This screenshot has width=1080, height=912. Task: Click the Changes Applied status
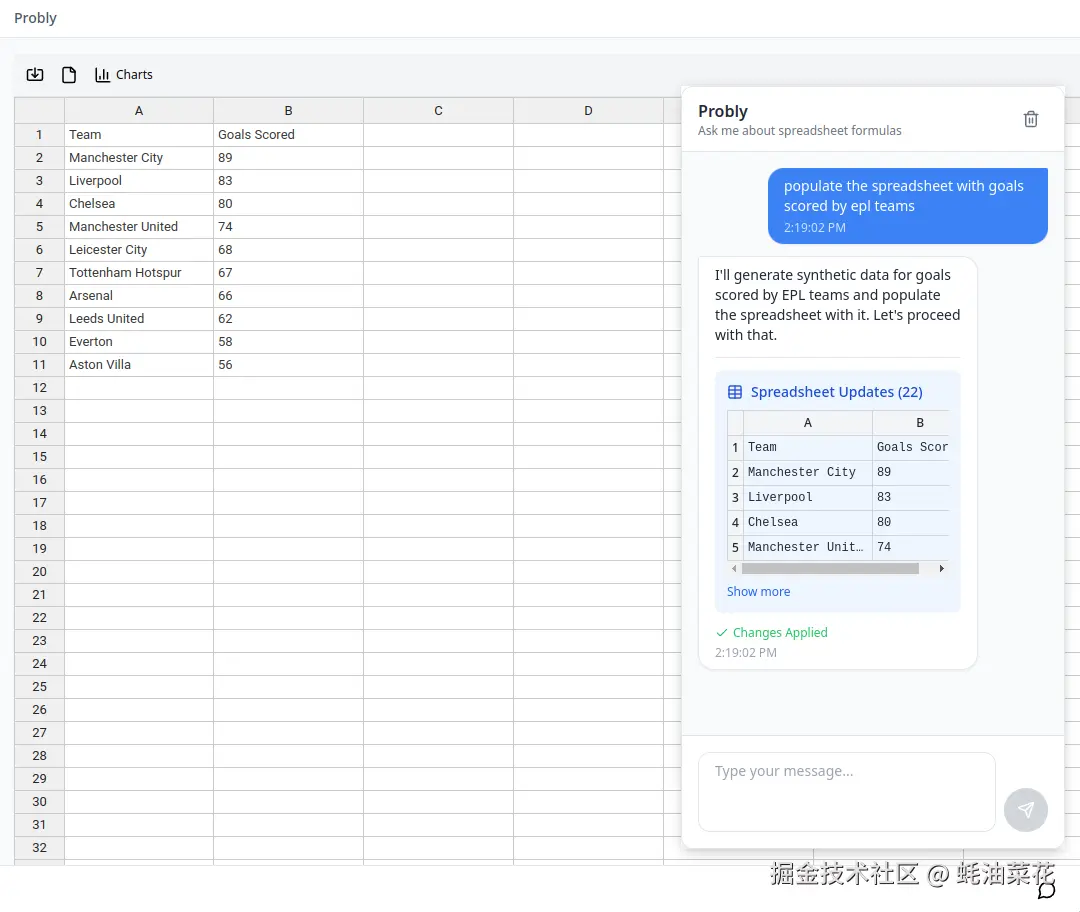click(x=772, y=632)
